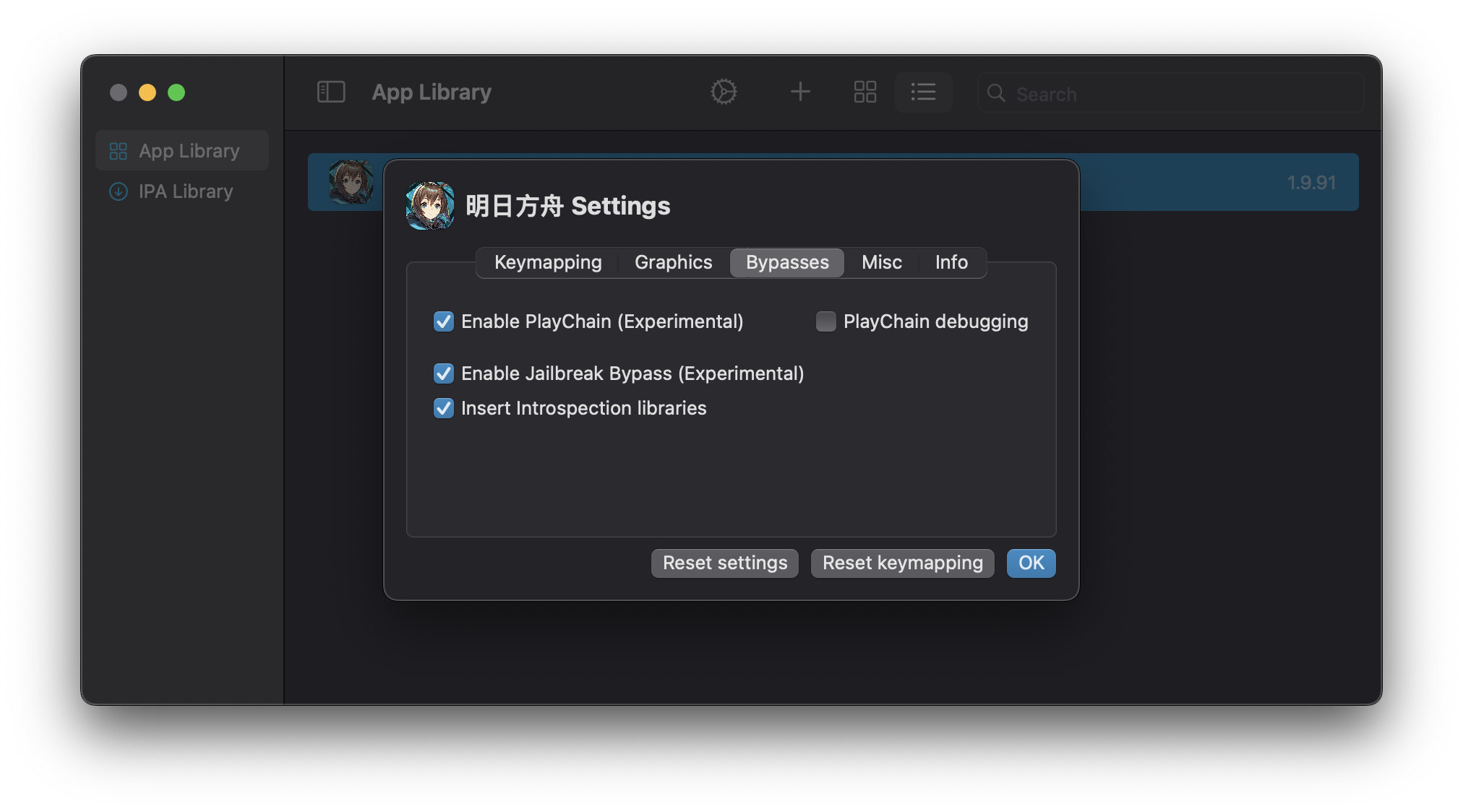Uncheck Enable PlayChain (Experimental)

tap(443, 321)
